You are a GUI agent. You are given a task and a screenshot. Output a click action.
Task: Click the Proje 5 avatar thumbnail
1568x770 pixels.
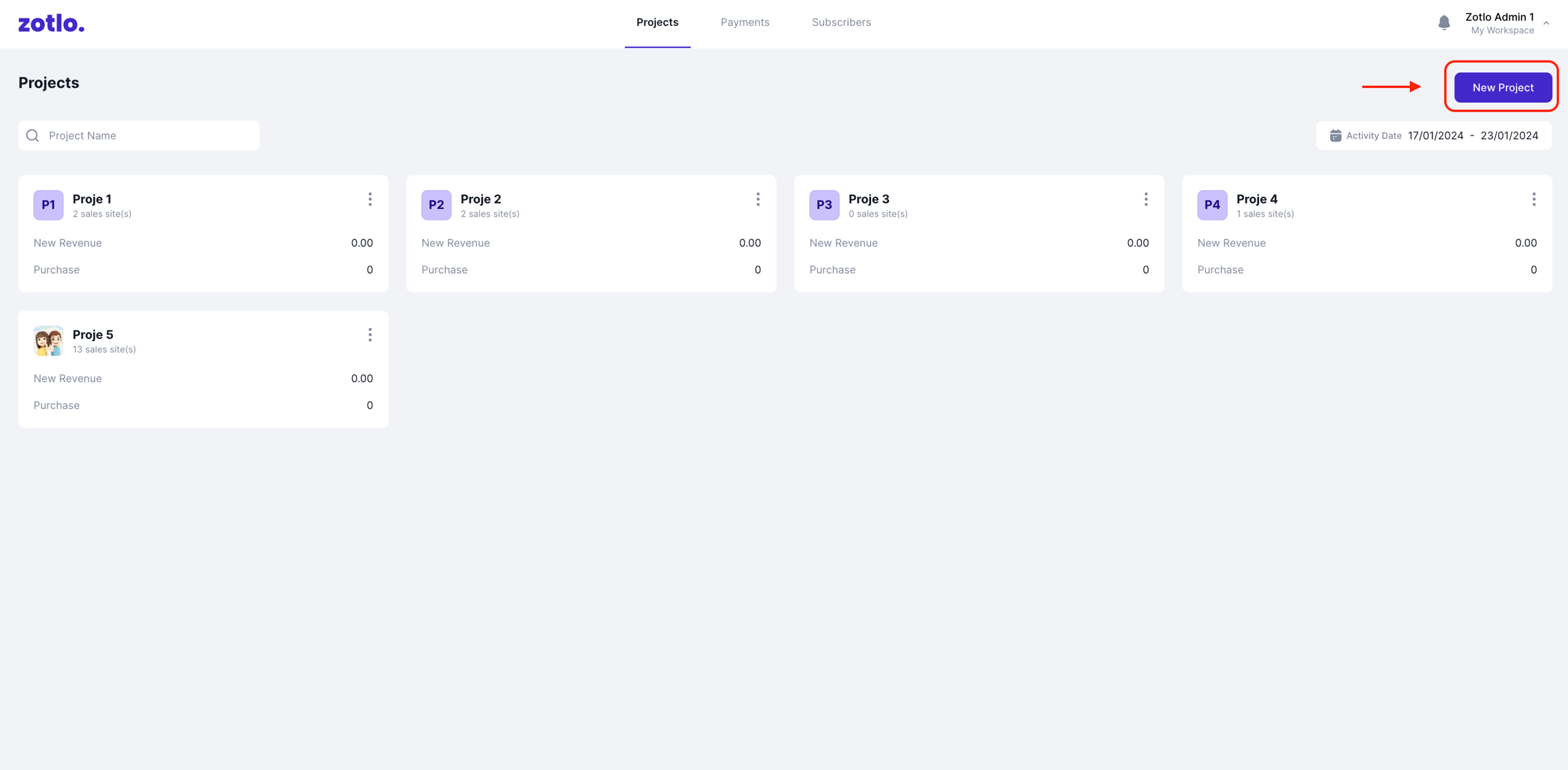pos(48,340)
